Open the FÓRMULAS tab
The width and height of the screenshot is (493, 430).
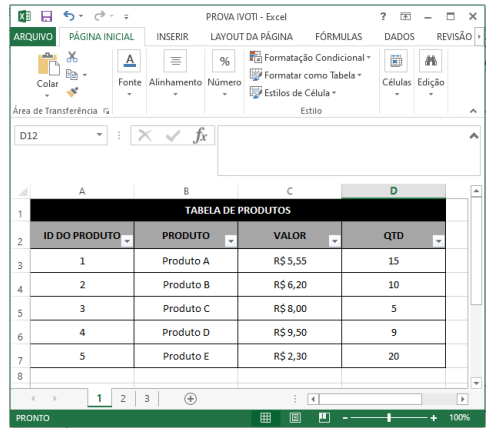(x=339, y=36)
